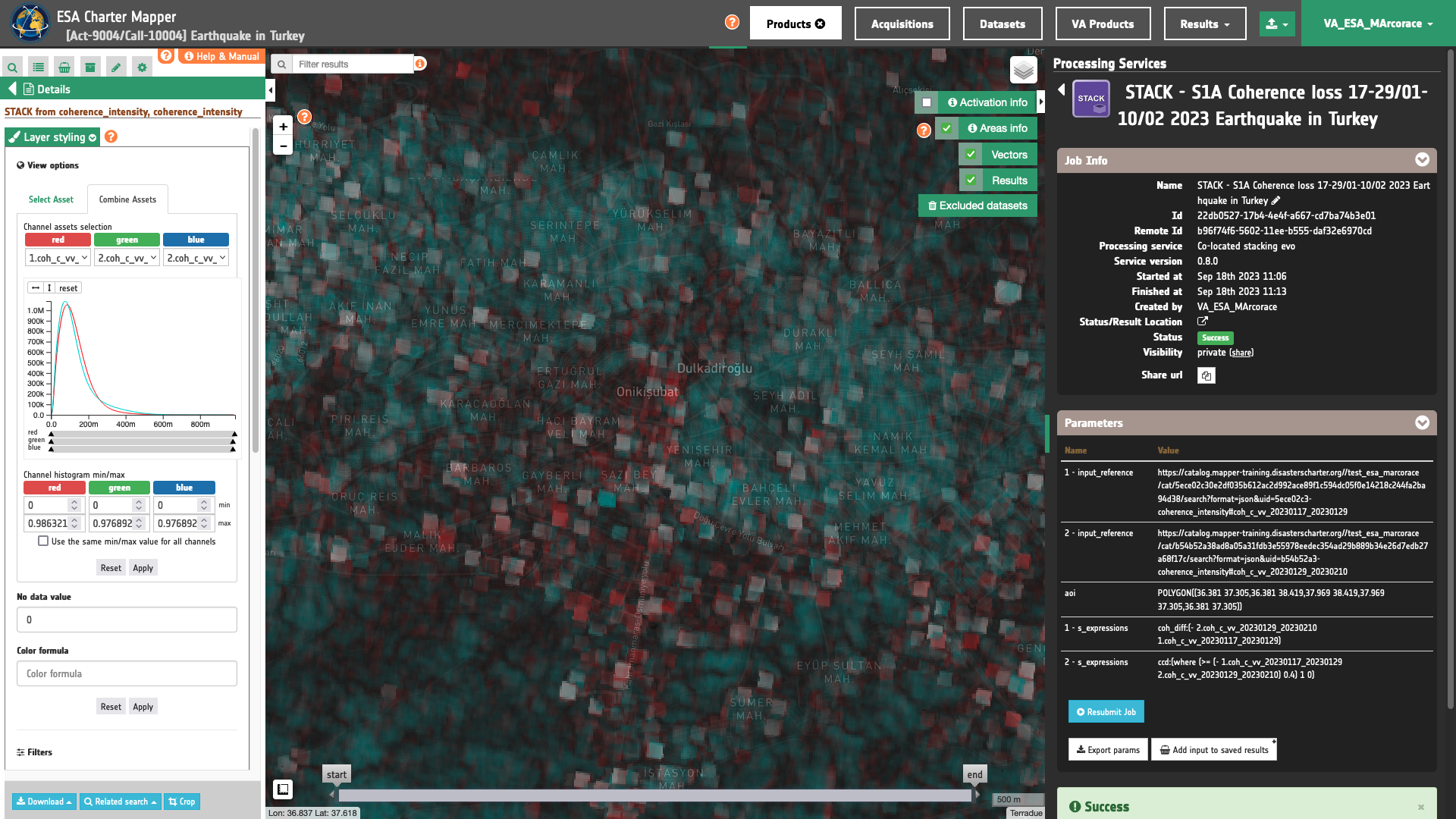1456x819 pixels.
Task: Open the list view icon in left toolbar
Action: pos(39,67)
